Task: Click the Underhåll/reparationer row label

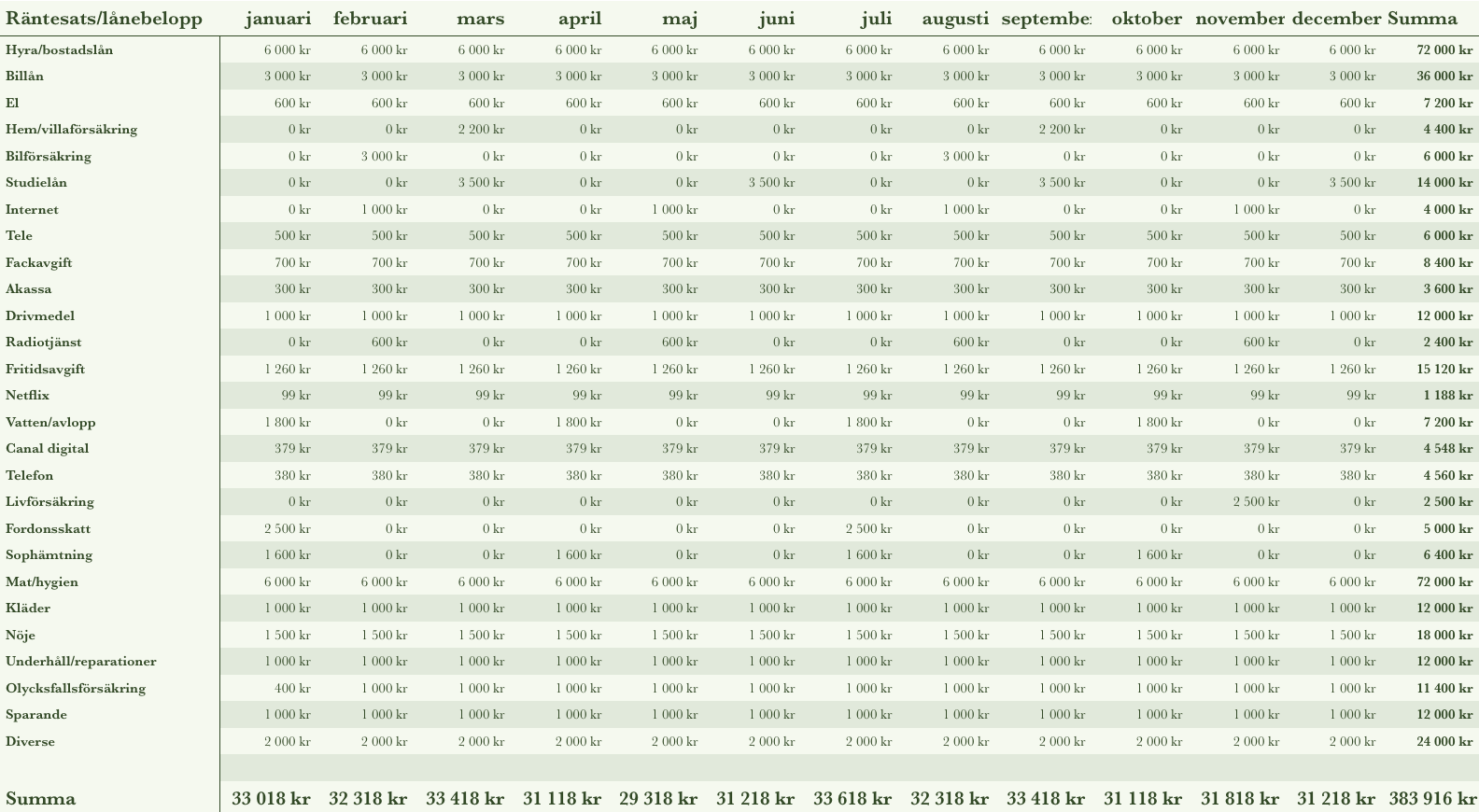Action: point(80,662)
